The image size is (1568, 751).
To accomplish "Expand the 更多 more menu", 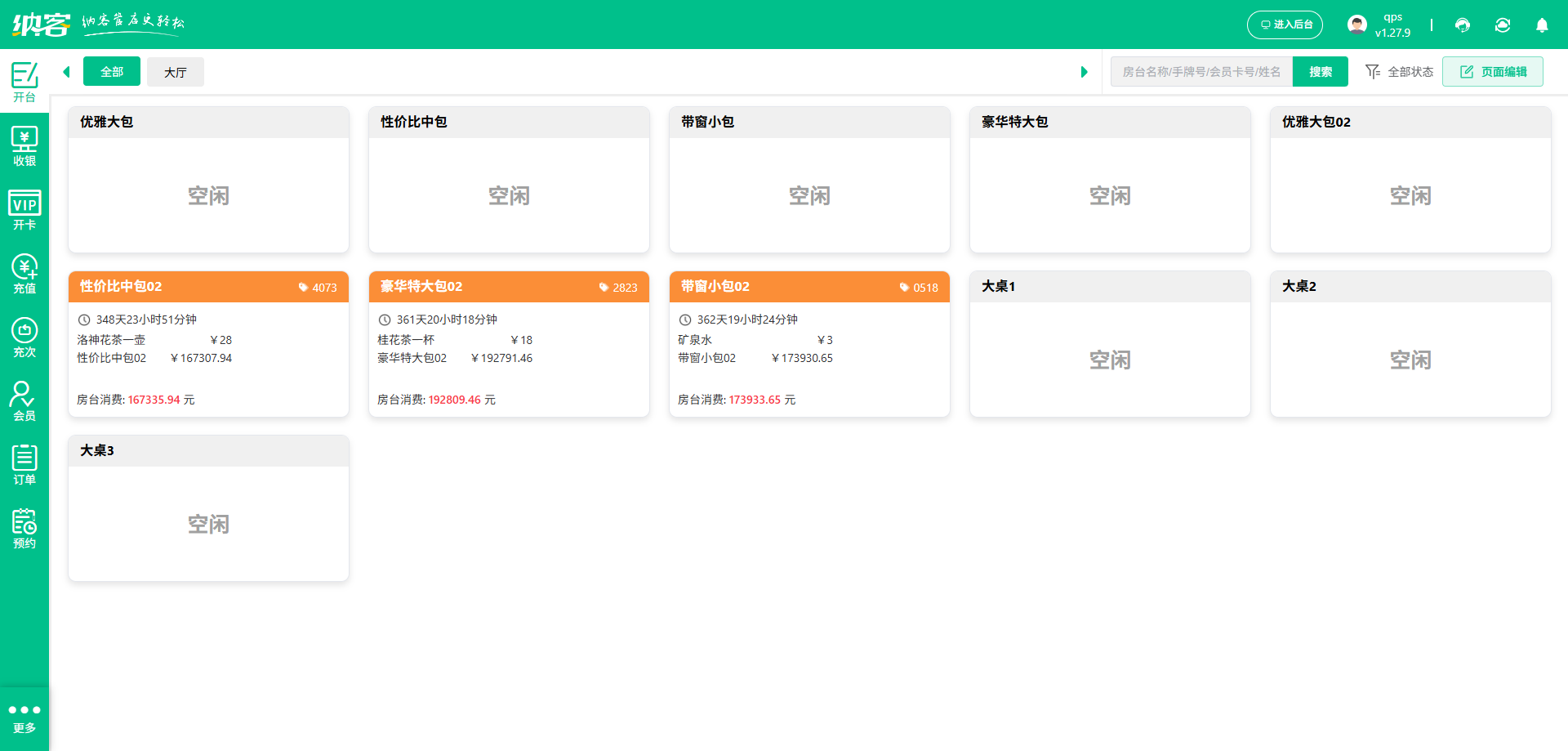I will [x=24, y=717].
